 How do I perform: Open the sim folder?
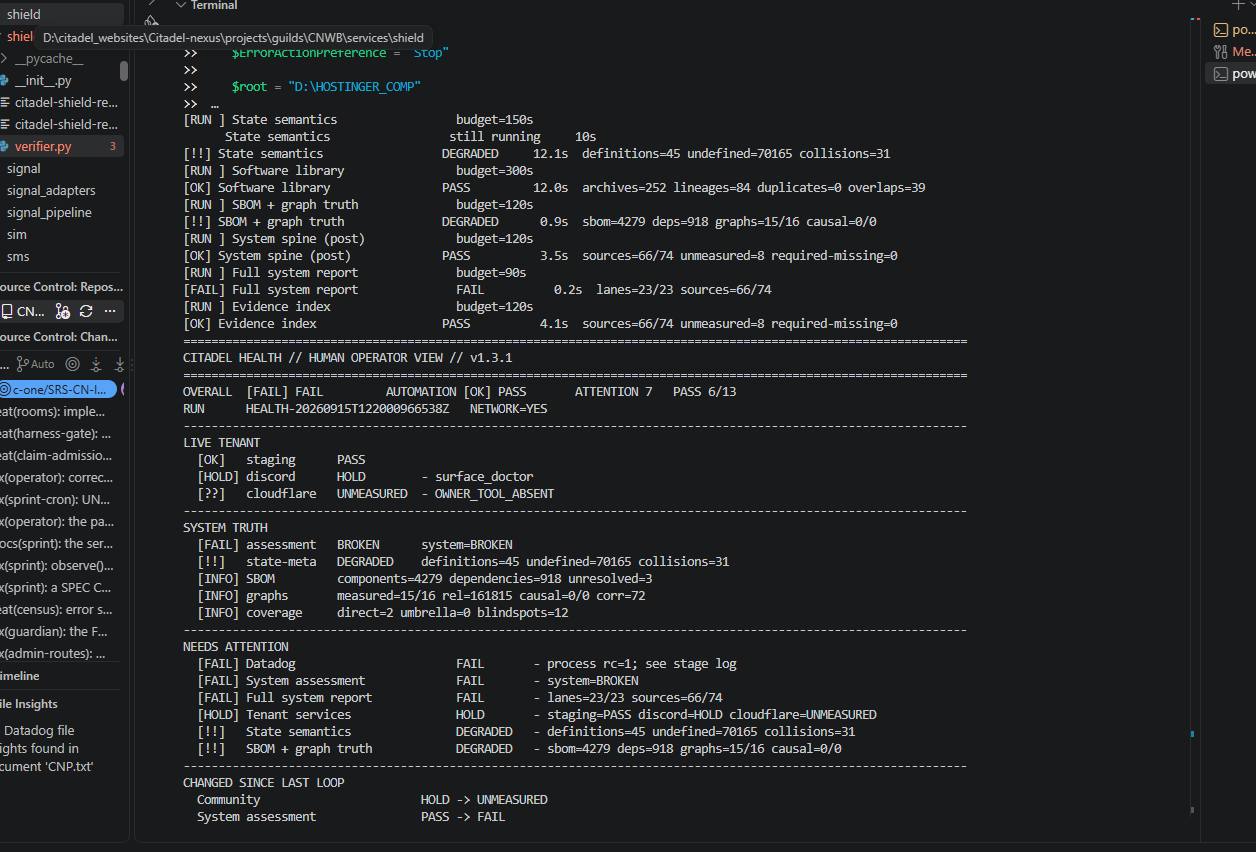tap(18, 234)
